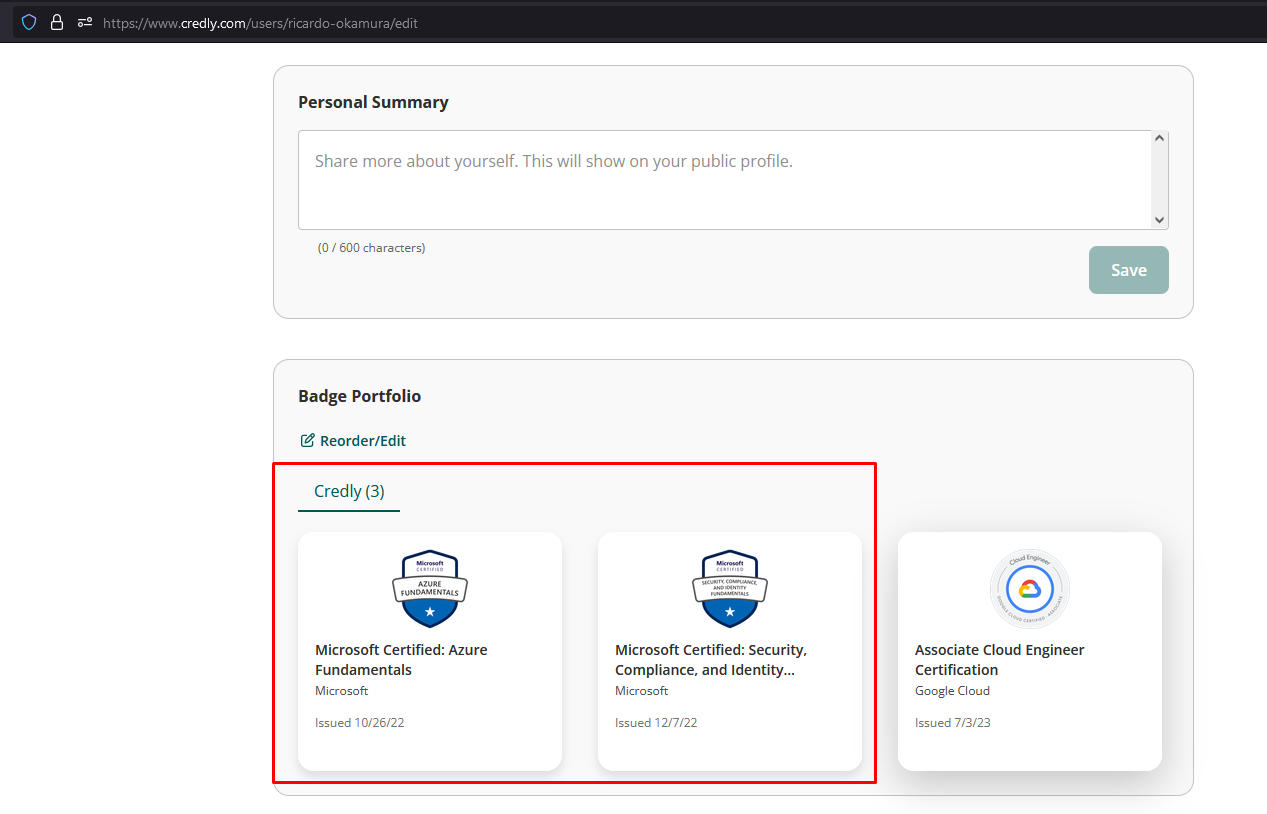Open the Reorder/Edit link
Viewport: 1267px width, 814px height.
(x=353, y=440)
